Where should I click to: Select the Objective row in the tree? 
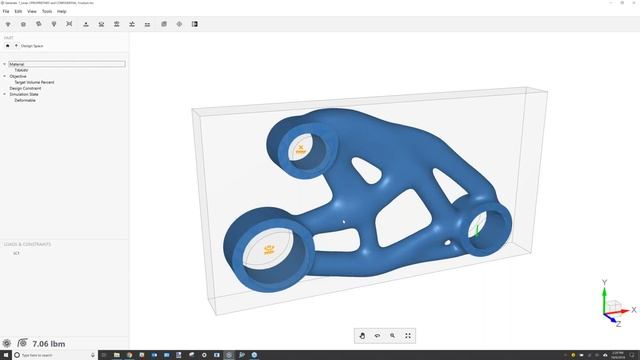tap(18, 76)
